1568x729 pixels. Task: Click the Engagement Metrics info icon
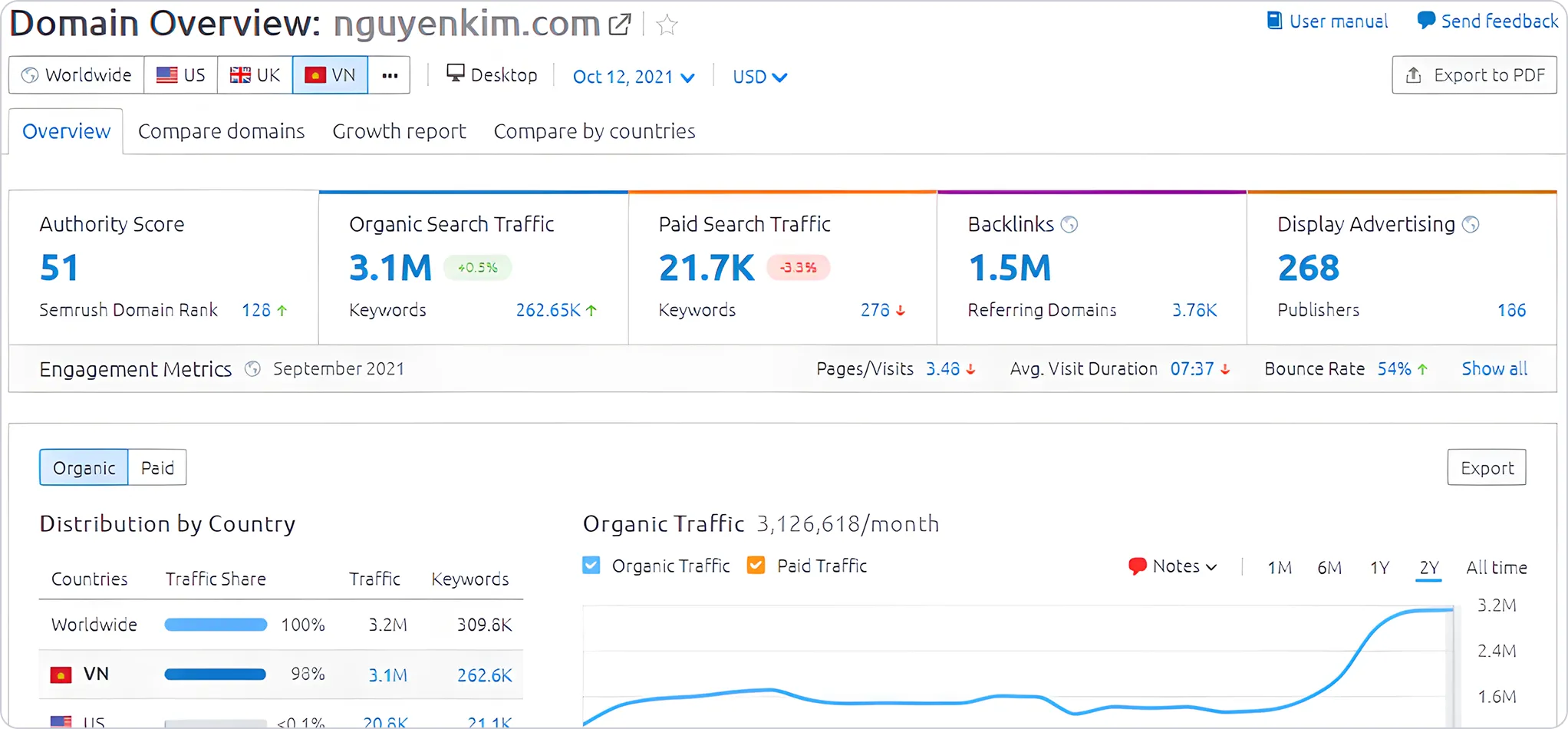click(x=252, y=368)
